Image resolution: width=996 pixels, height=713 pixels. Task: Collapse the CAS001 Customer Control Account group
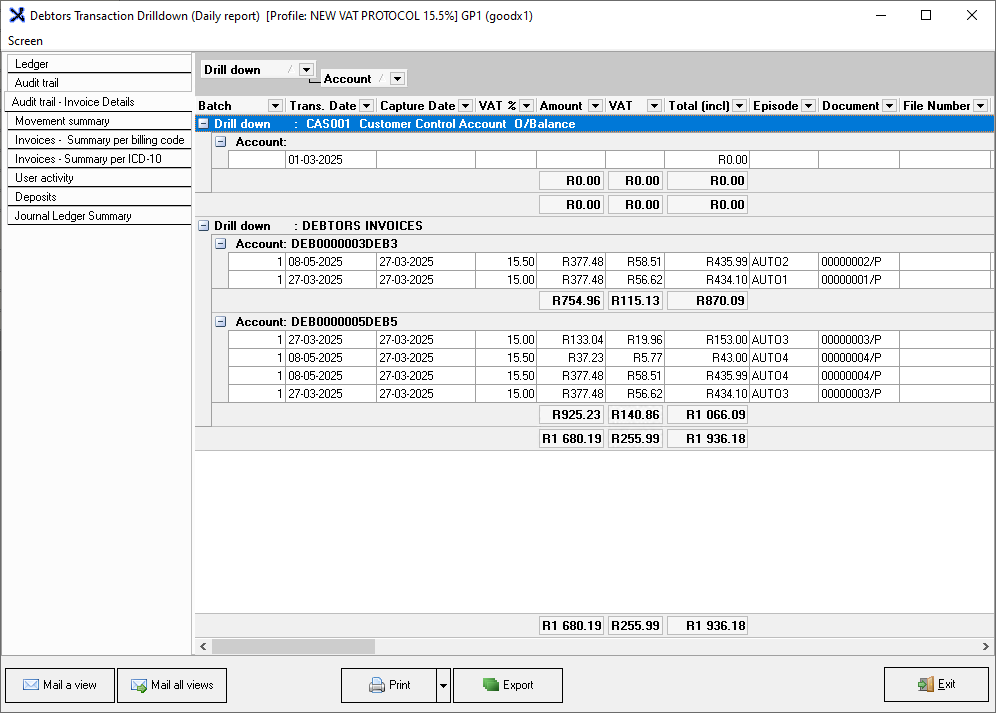pos(203,124)
